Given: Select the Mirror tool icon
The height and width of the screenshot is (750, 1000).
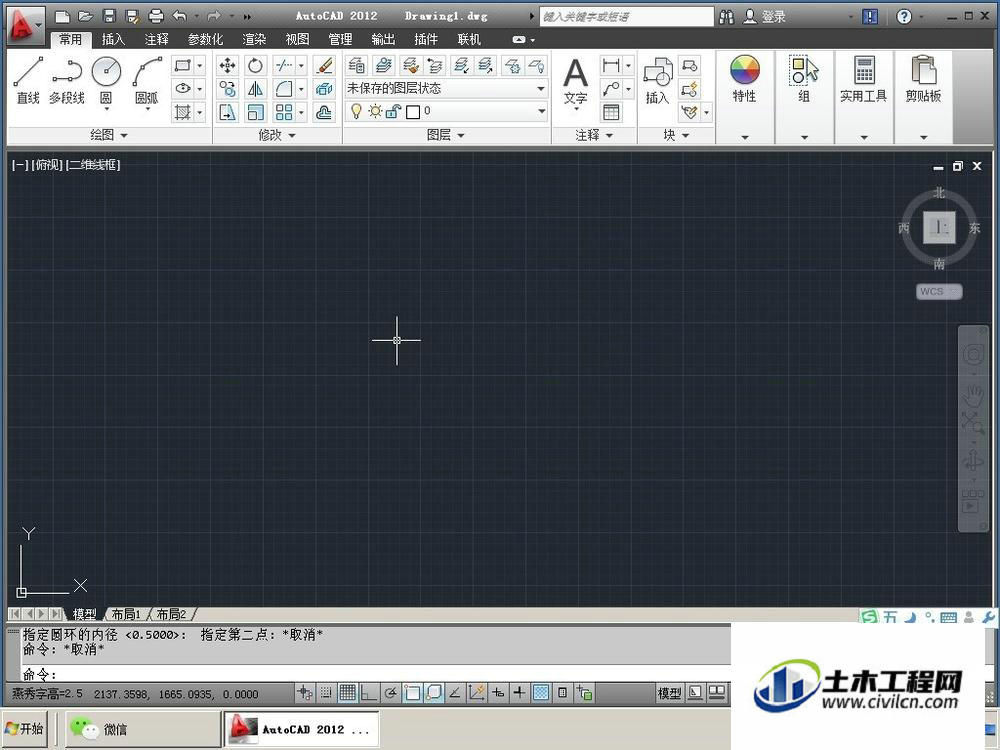Looking at the screenshot, I should [255, 89].
